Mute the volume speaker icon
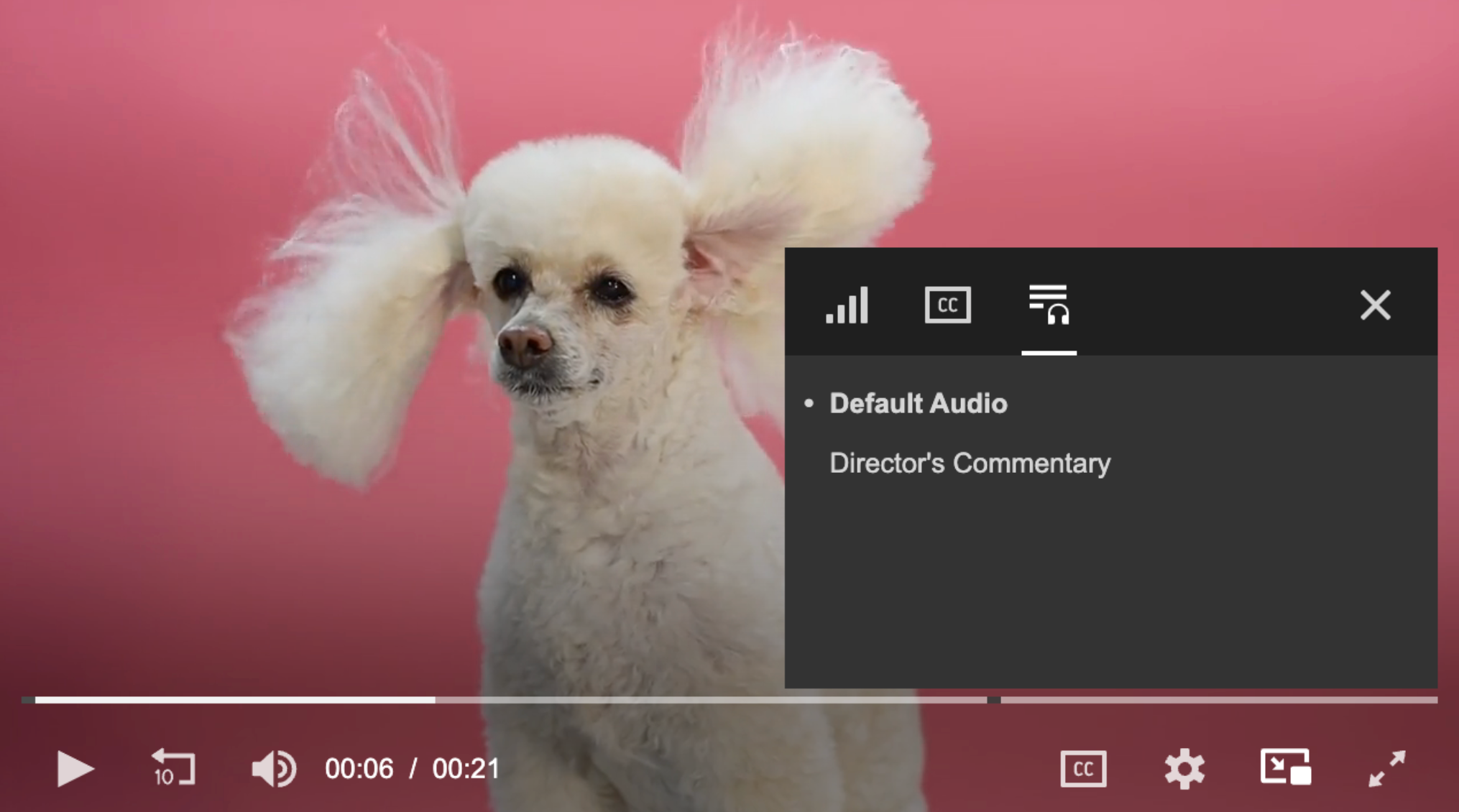1459x812 pixels. [273, 769]
